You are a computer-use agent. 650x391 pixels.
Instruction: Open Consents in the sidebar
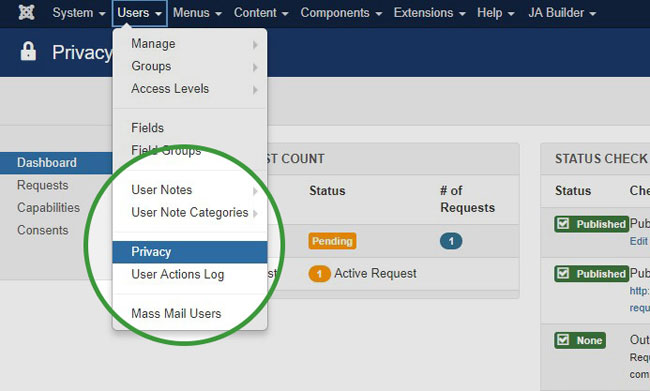(43, 230)
